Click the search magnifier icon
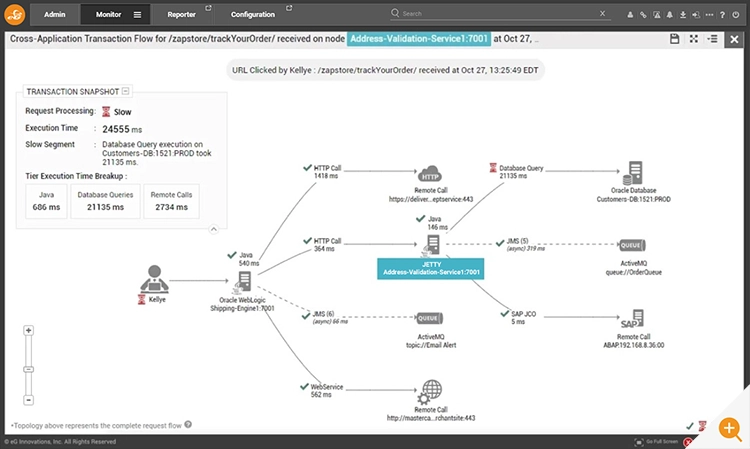 click(x=395, y=13)
